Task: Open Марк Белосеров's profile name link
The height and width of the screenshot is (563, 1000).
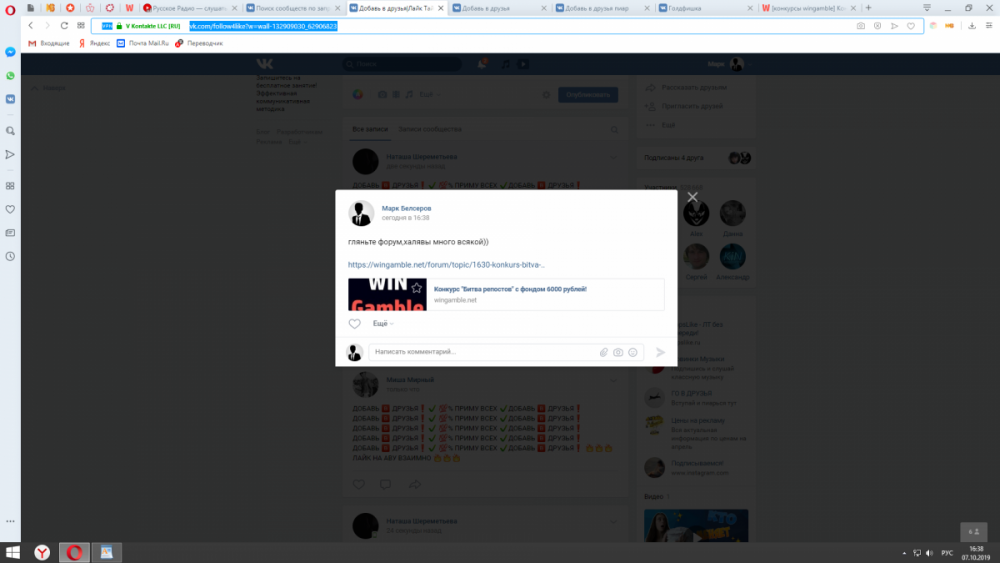Action: coord(407,208)
